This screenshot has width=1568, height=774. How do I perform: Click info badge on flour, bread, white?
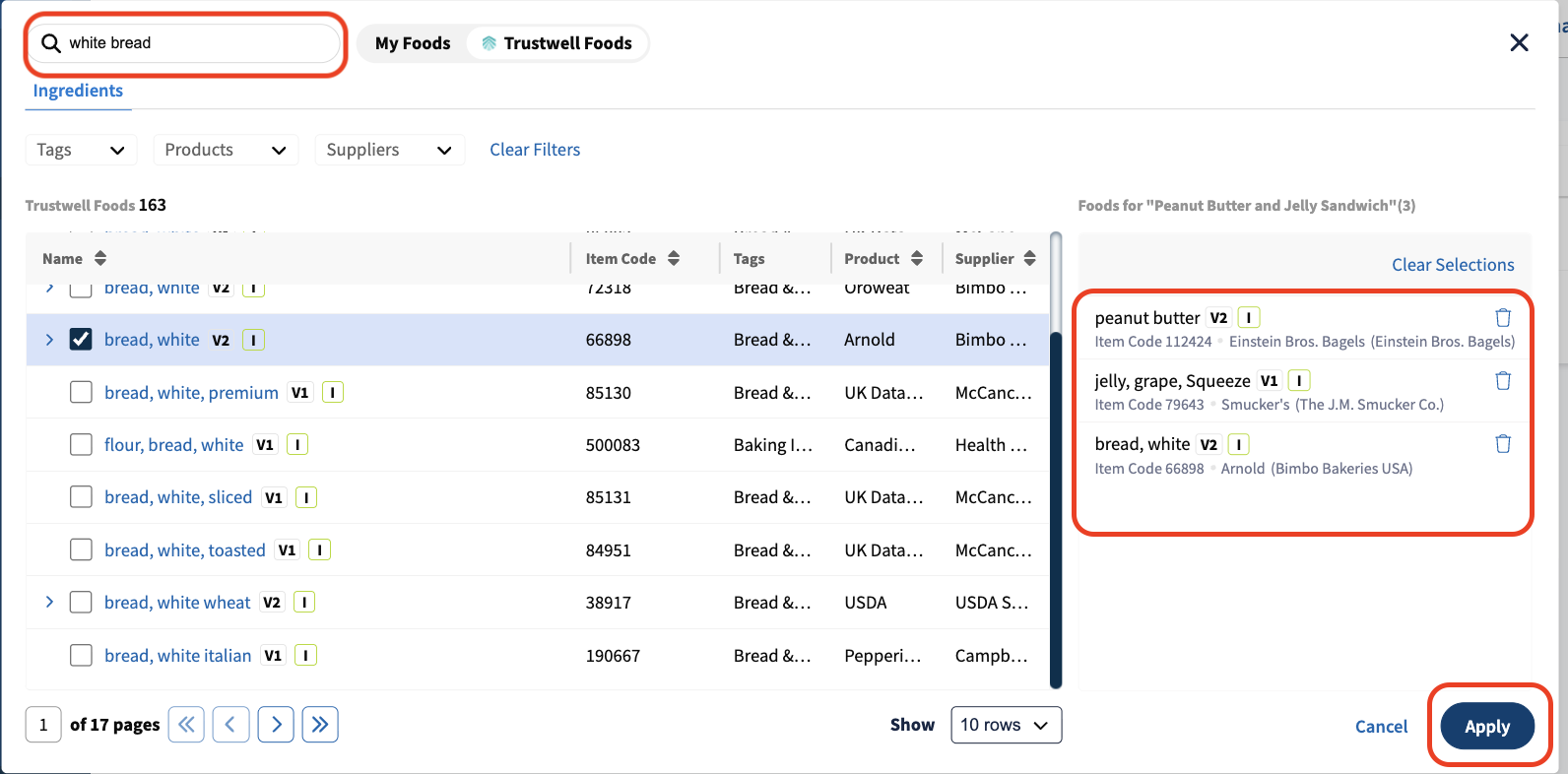coord(297,445)
